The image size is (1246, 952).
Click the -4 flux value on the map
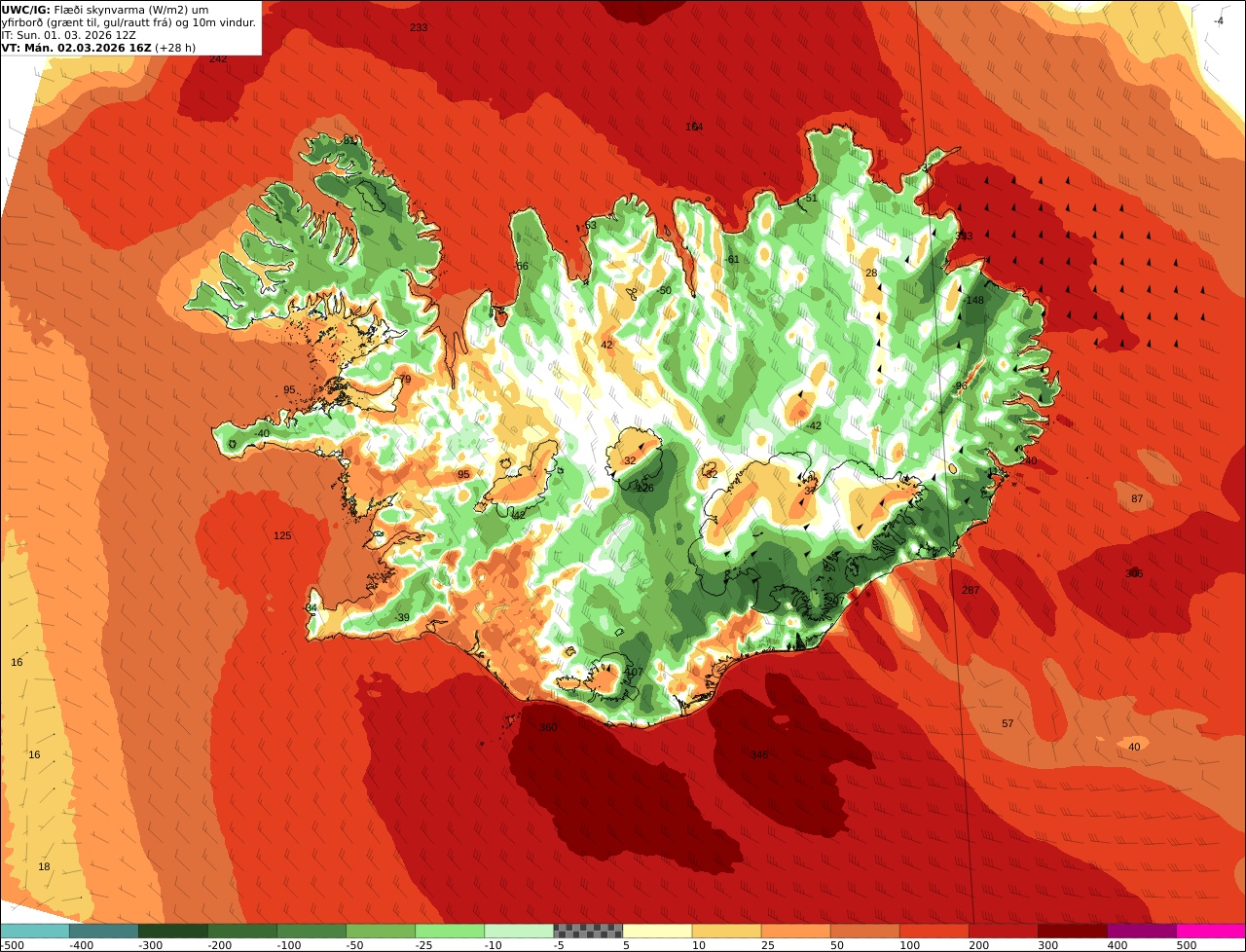pyautogui.click(x=1219, y=20)
